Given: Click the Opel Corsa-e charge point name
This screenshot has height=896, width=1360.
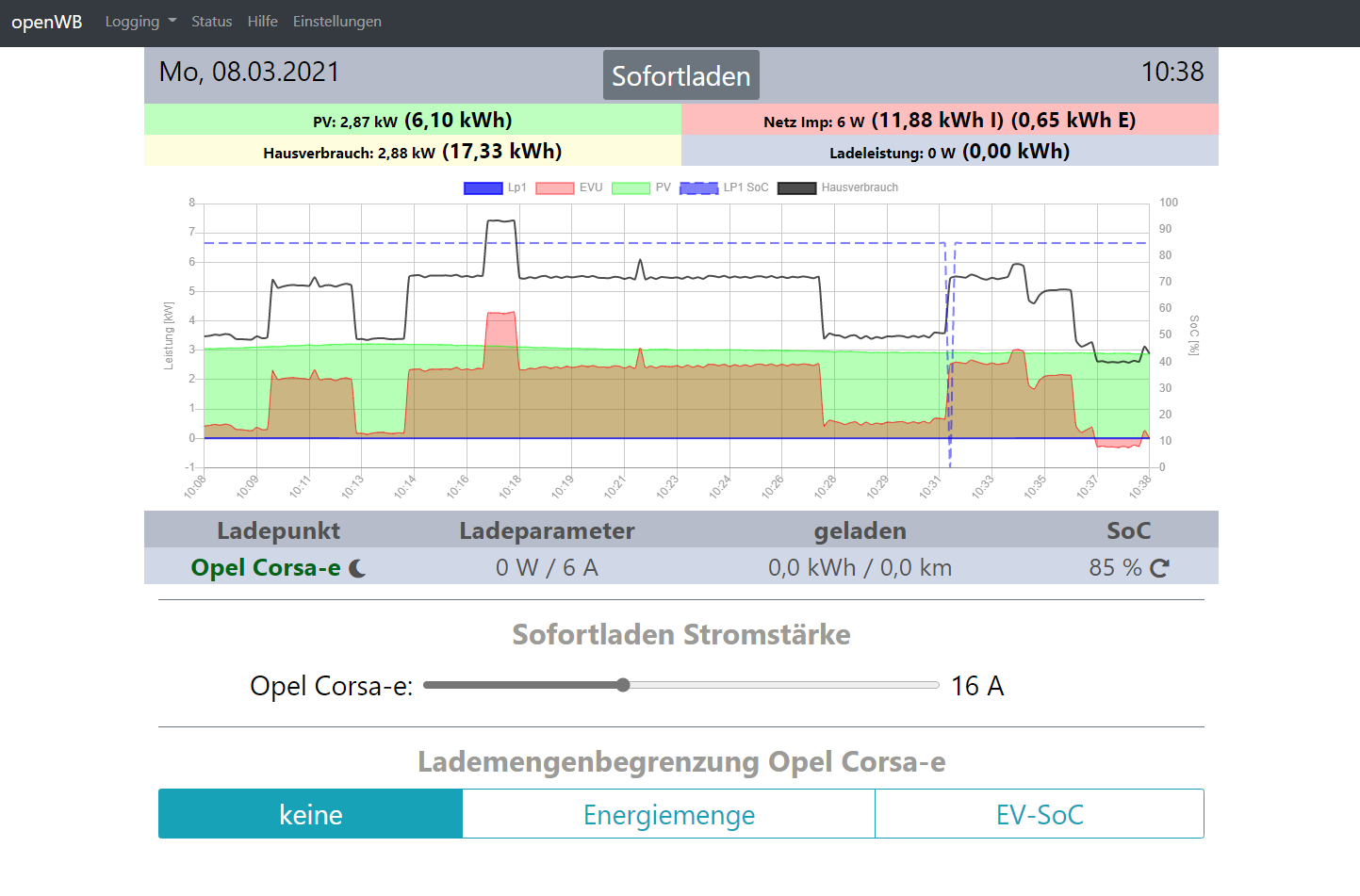Looking at the screenshot, I should tap(266, 568).
